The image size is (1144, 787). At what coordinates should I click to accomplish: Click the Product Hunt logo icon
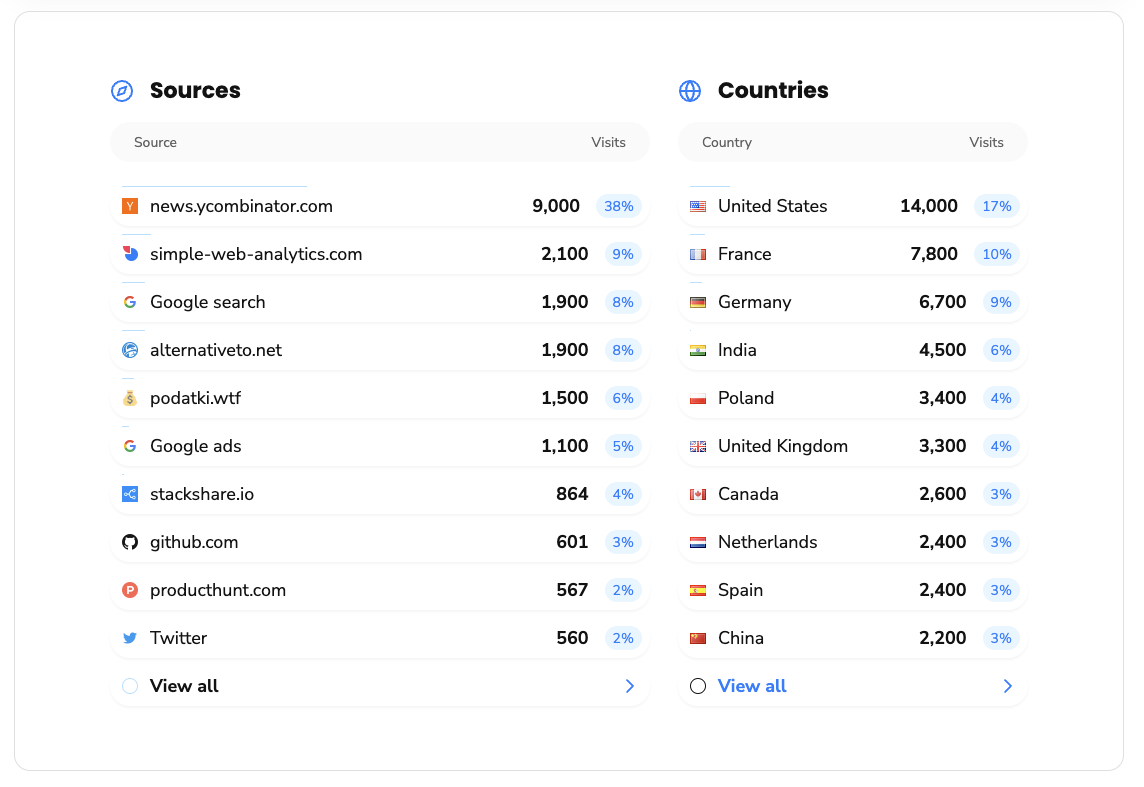[x=130, y=590]
